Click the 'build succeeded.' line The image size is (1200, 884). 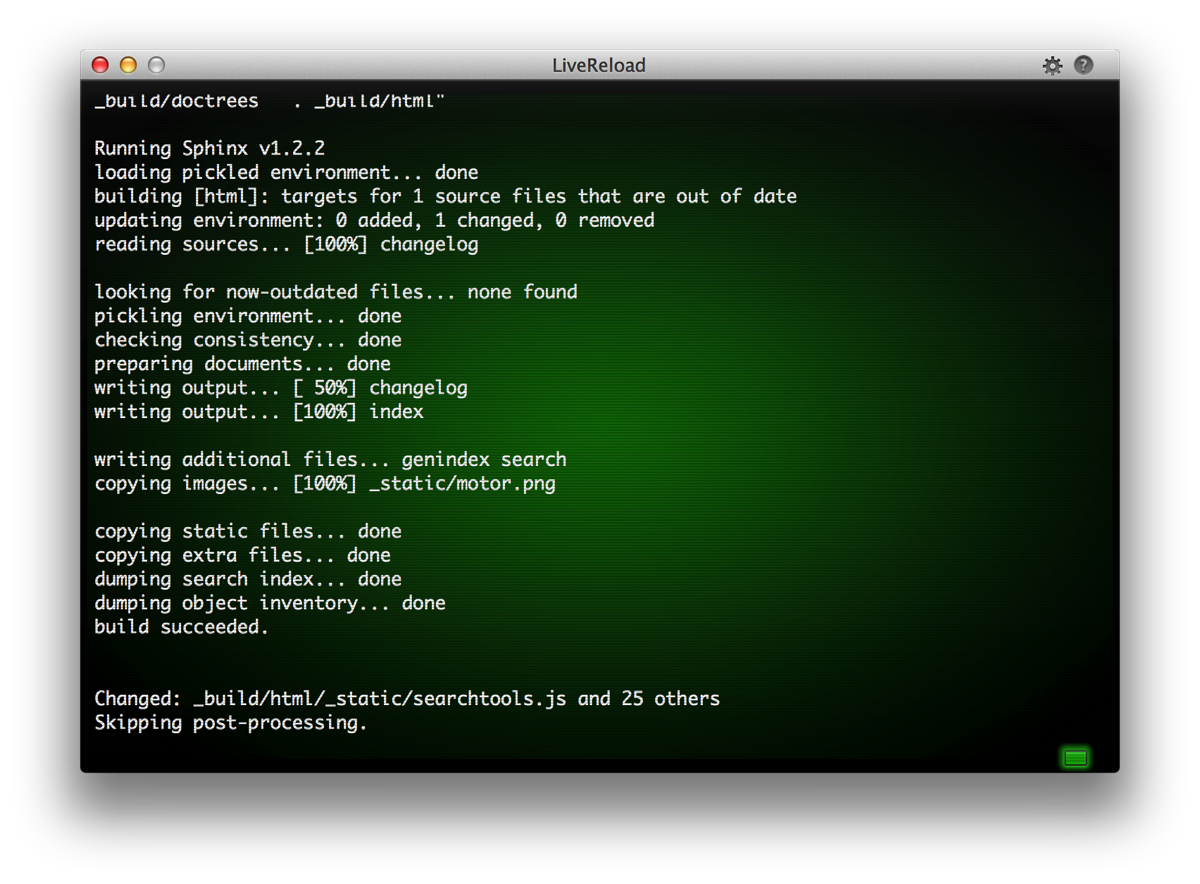pyautogui.click(x=182, y=628)
